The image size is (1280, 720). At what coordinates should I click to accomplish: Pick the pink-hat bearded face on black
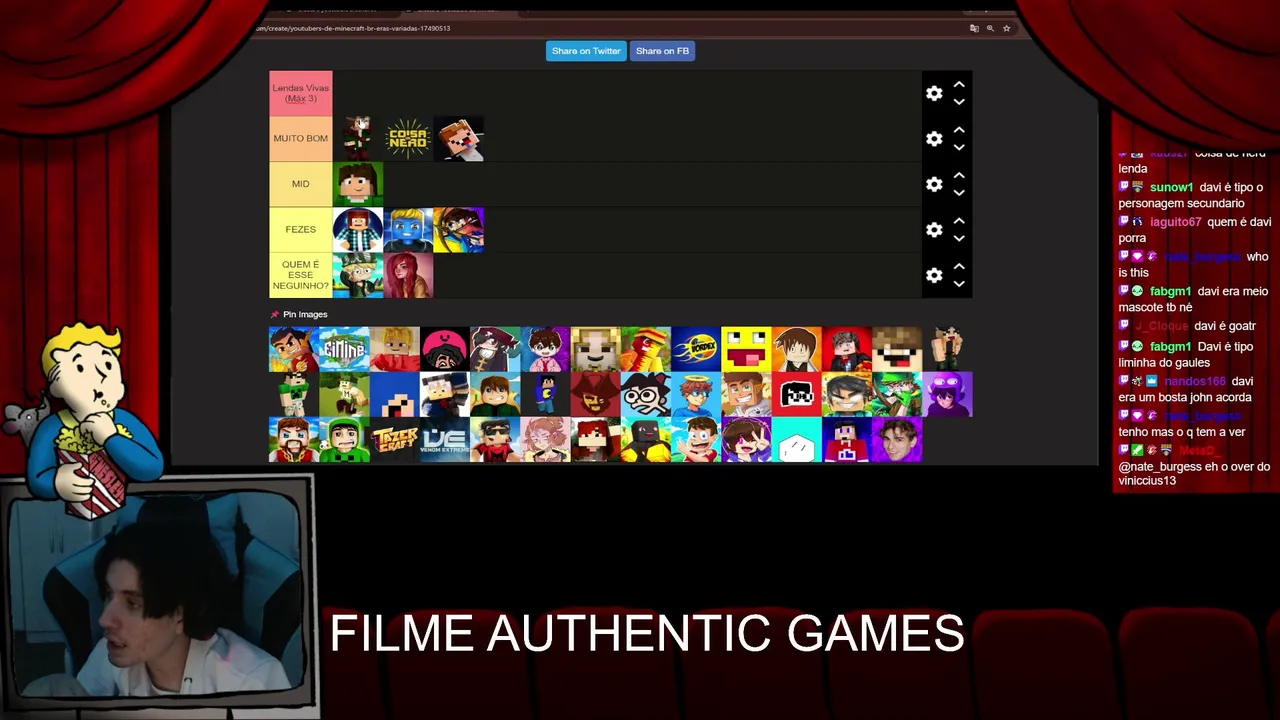(x=445, y=349)
